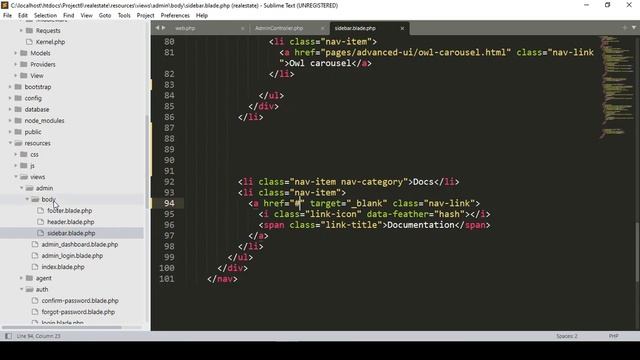Expand the node_modules folder
Viewport: 640px width, 360px height.
click(x=10, y=121)
